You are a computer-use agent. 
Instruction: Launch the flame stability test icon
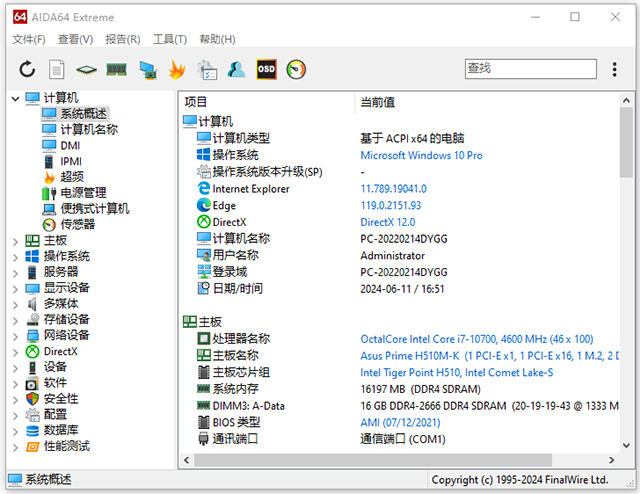[177, 69]
